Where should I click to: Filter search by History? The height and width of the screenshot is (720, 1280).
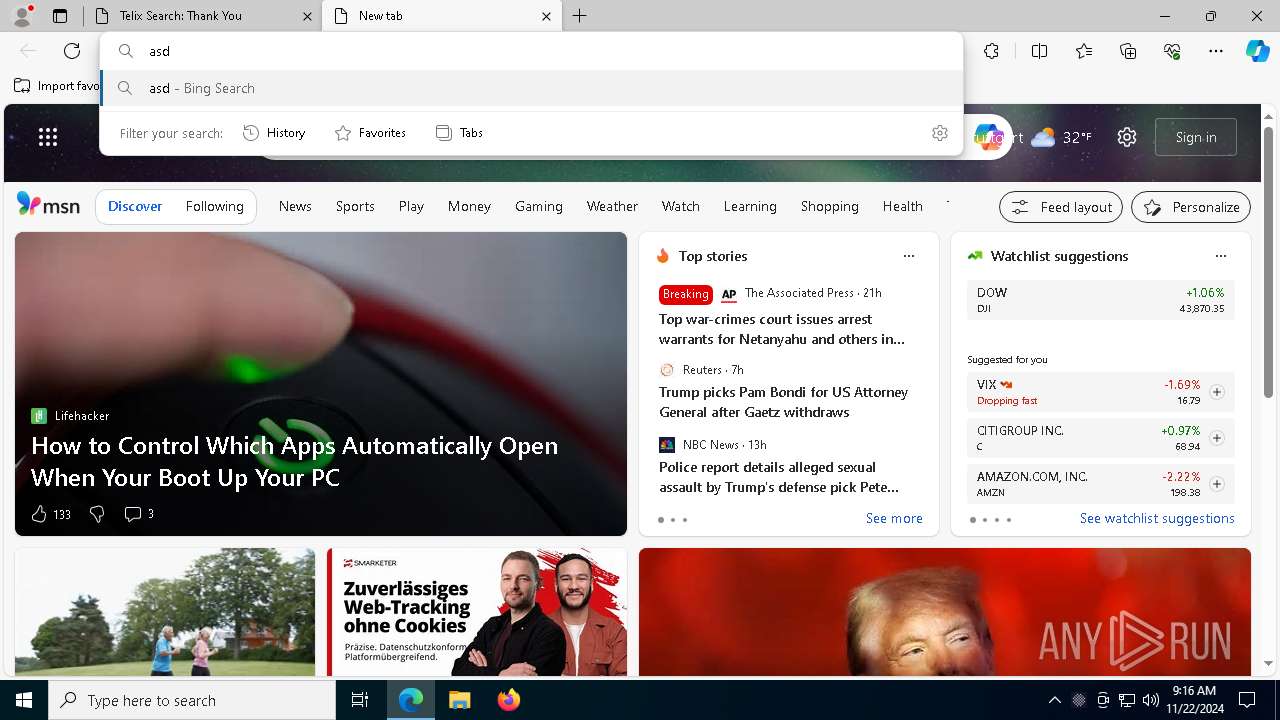(274, 133)
